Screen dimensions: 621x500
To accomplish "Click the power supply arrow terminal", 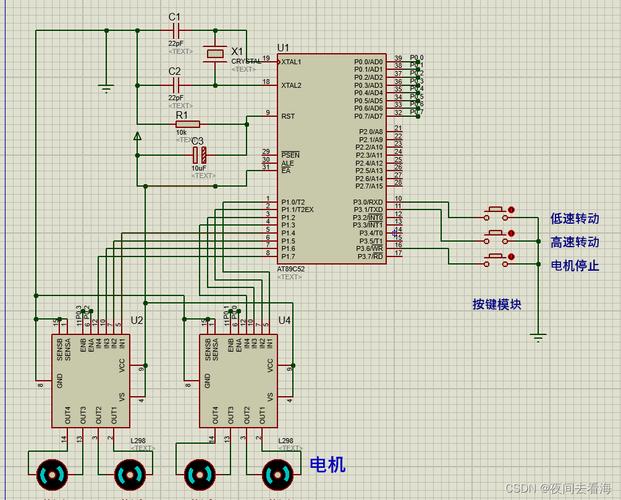I will [137, 136].
